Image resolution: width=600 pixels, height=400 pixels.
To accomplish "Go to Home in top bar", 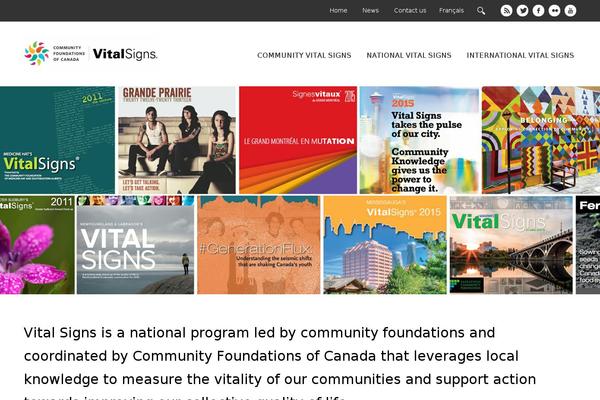I will pos(338,10).
